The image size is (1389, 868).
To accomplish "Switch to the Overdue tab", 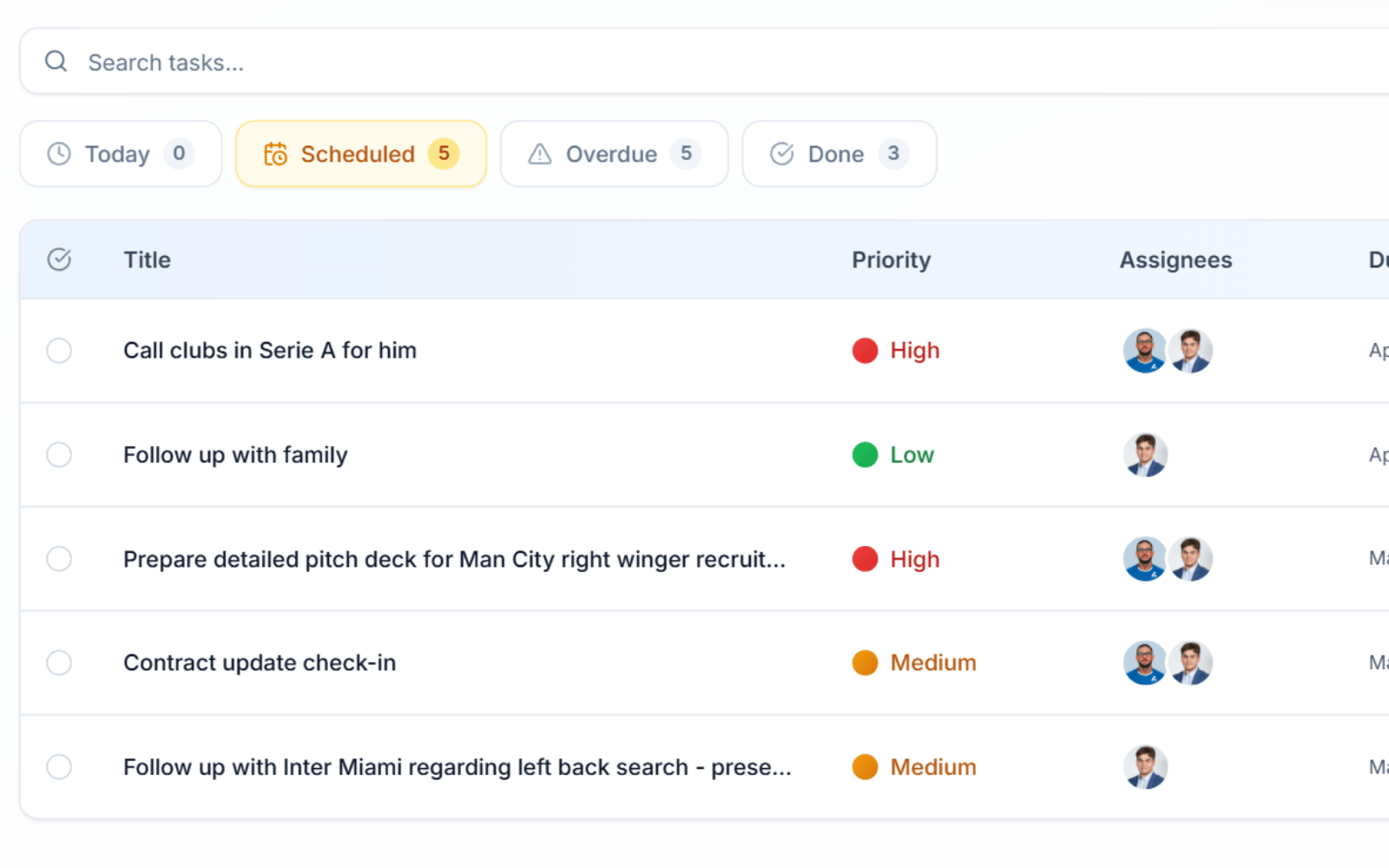I will point(614,154).
